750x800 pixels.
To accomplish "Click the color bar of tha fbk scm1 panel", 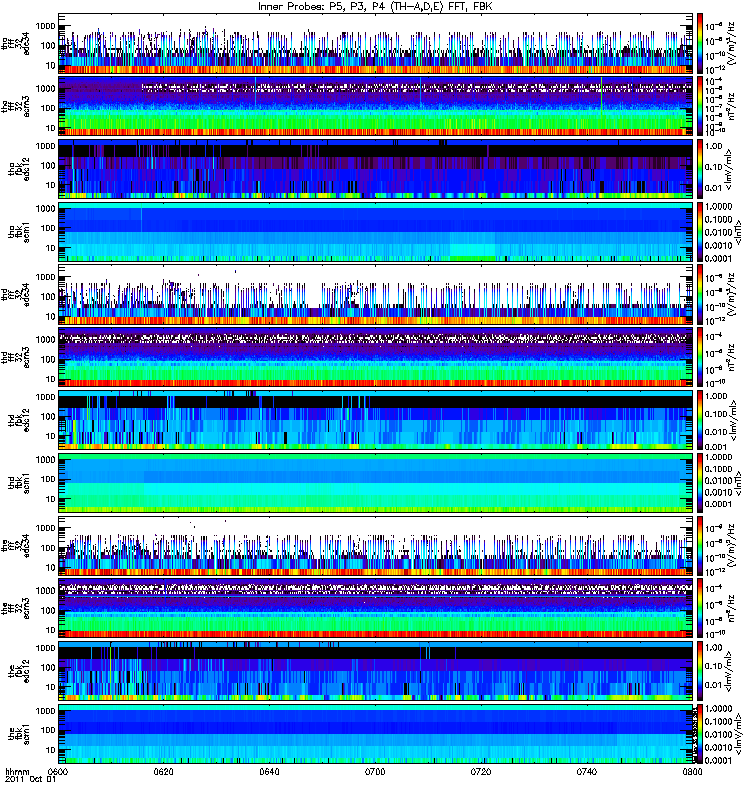I will (x=701, y=232).
